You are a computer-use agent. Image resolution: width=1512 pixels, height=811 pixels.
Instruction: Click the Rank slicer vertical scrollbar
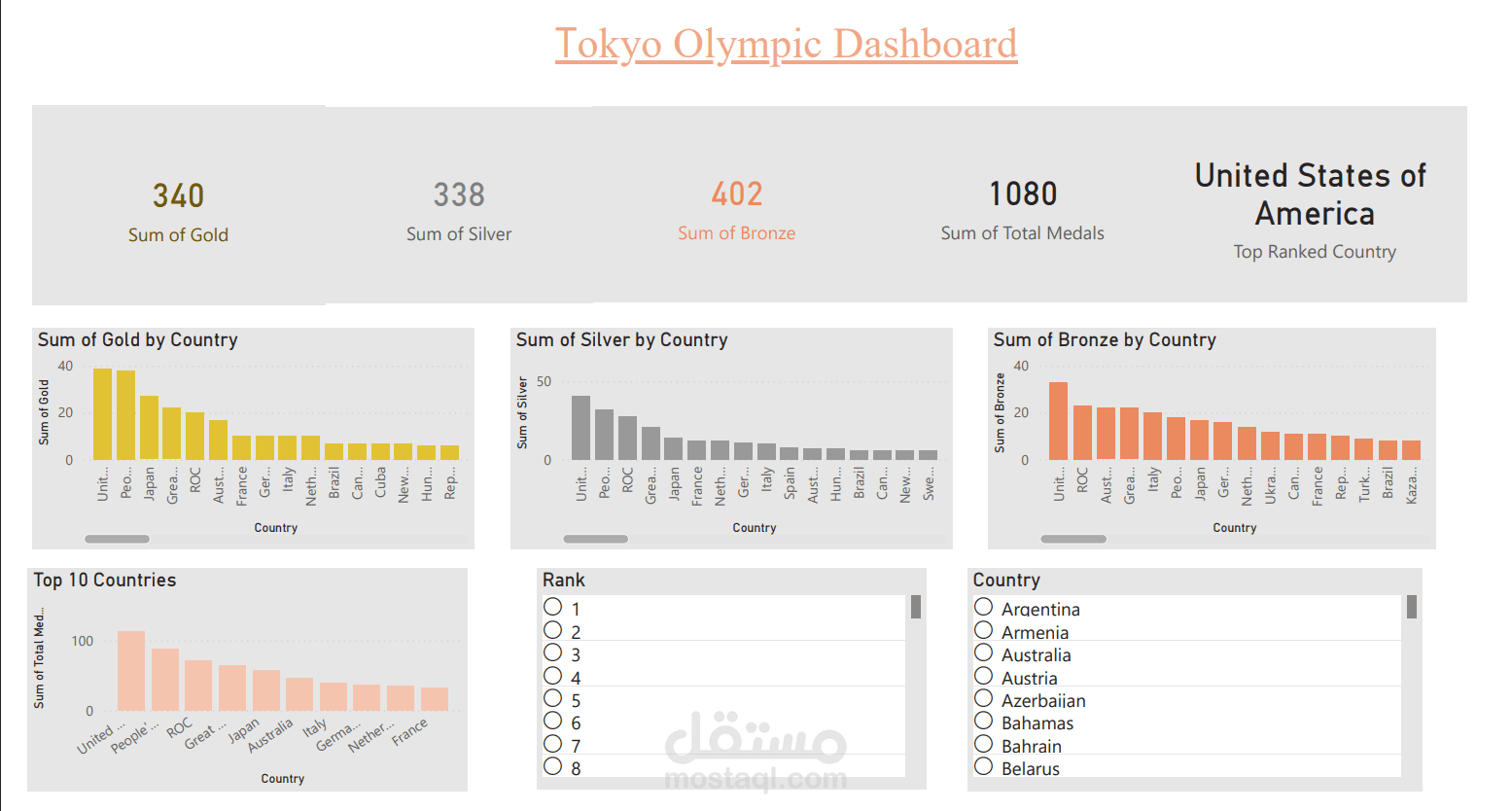914,607
